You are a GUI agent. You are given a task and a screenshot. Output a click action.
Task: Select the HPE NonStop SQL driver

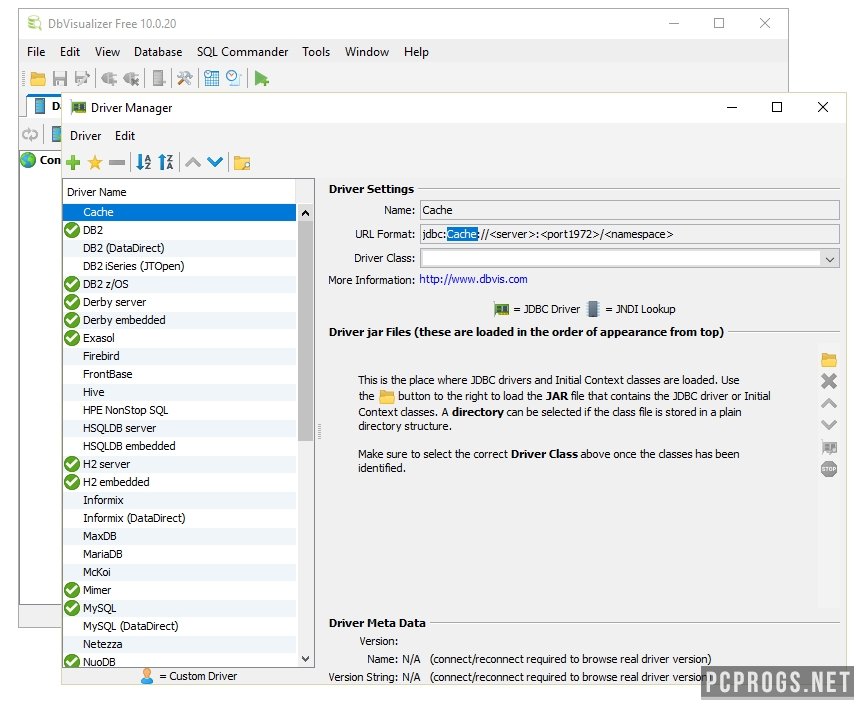click(x=179, y=410)
